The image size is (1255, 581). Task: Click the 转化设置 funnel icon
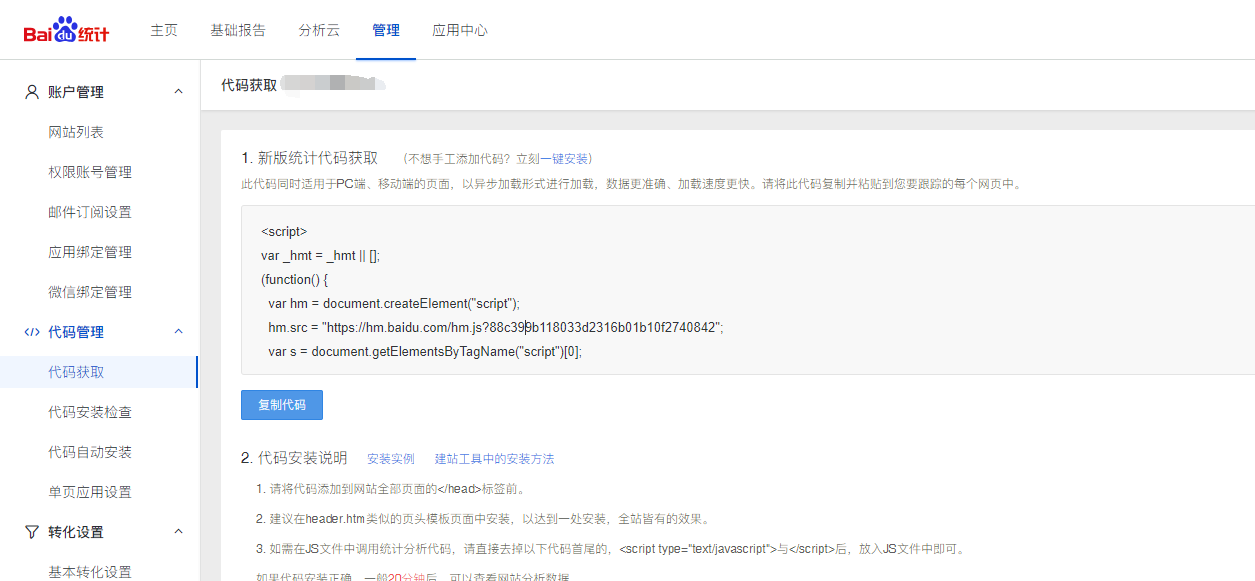pos(32,532)
